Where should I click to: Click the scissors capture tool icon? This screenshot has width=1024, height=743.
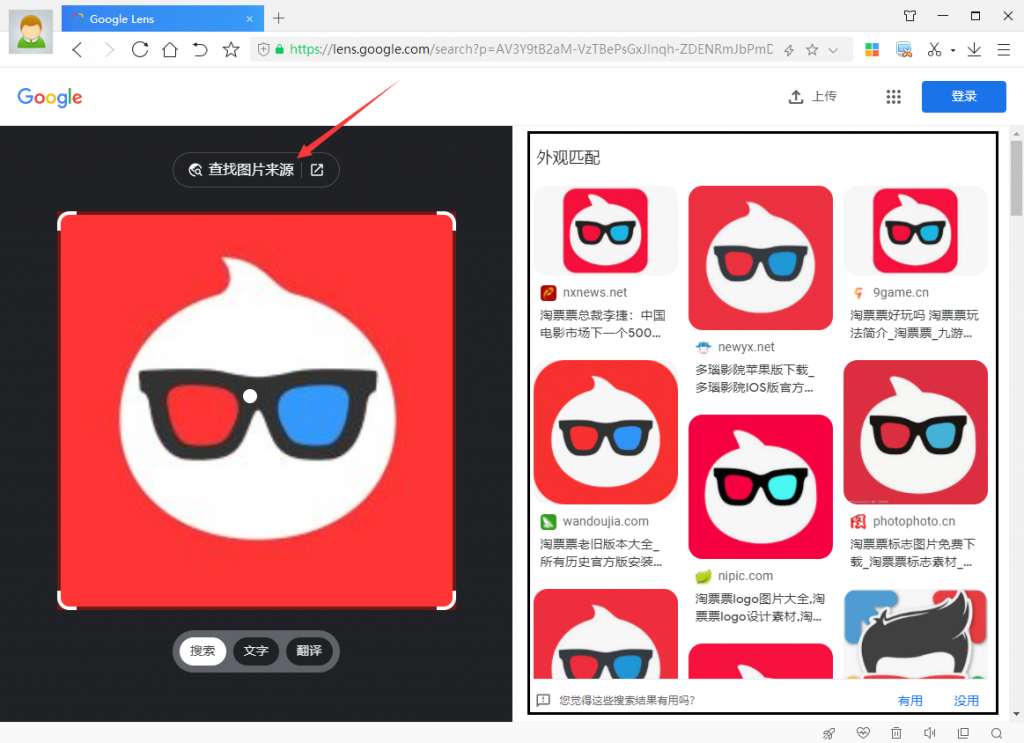pos(935,50)
